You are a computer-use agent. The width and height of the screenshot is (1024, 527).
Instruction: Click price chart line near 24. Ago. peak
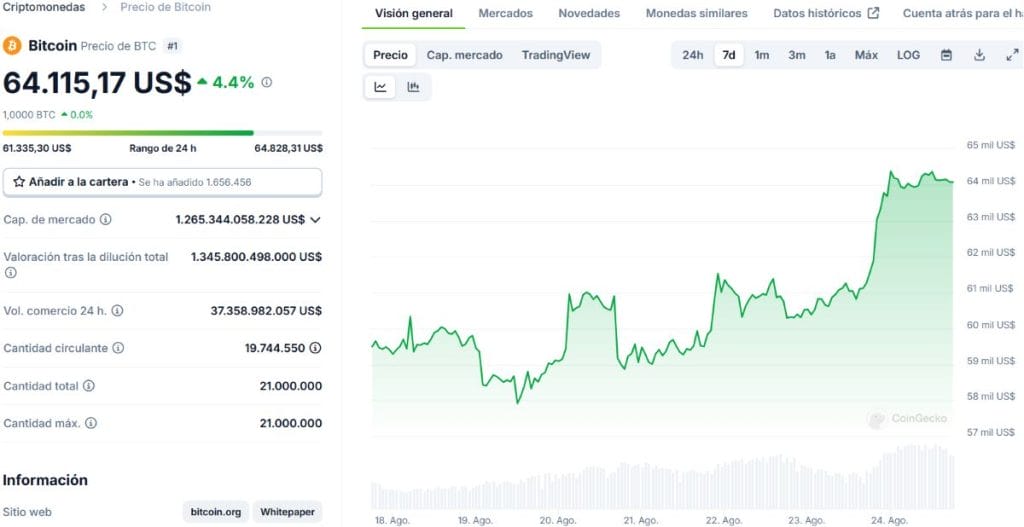(x=890, y=172)
